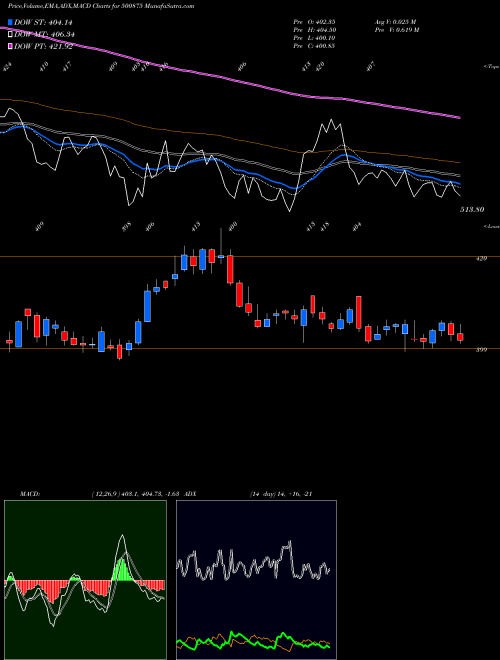Select the Pre L: 400.10 value
This screenshot has height=660, width=500.
(314, 37)
